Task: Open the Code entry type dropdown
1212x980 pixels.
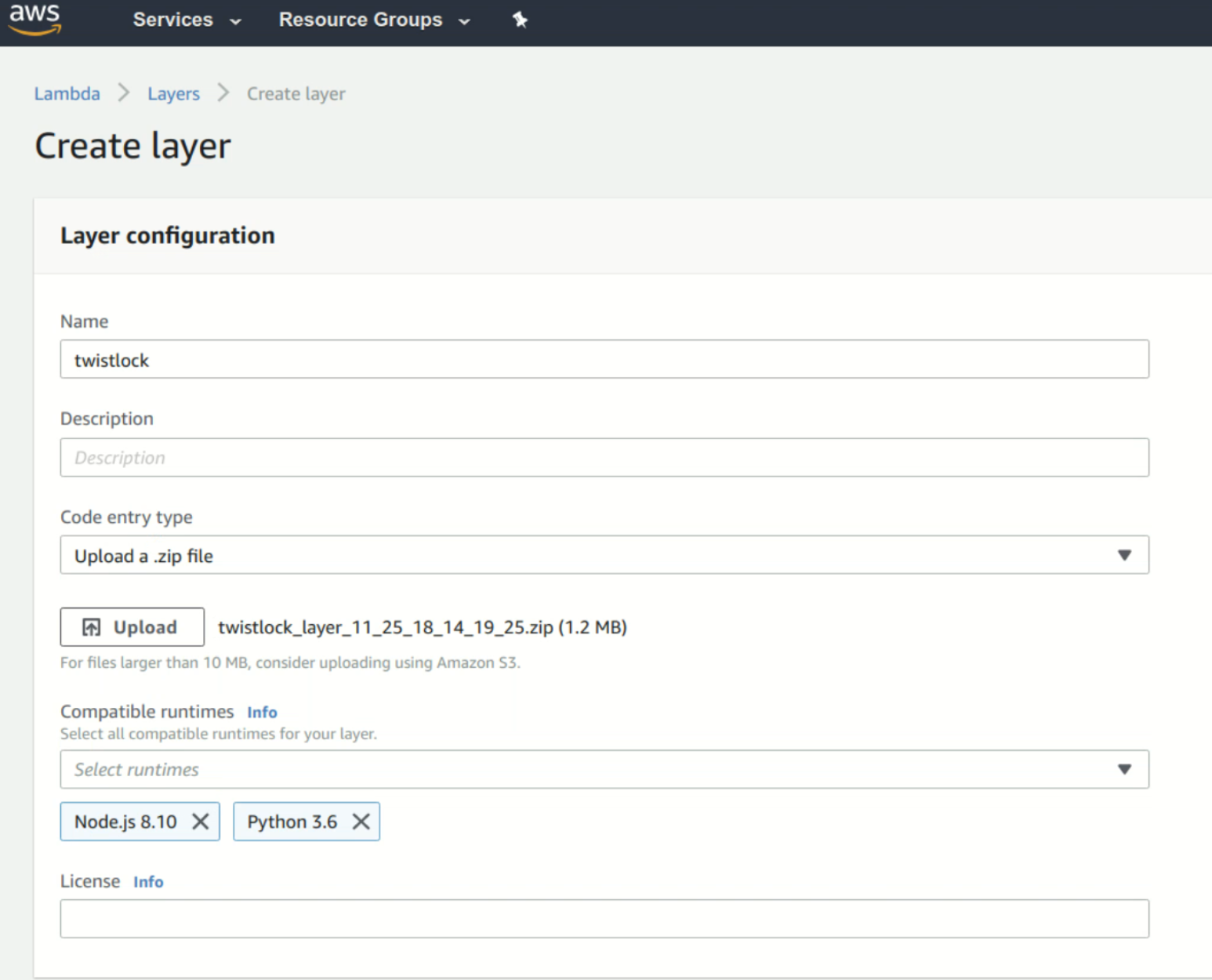Action: point(604,555)
